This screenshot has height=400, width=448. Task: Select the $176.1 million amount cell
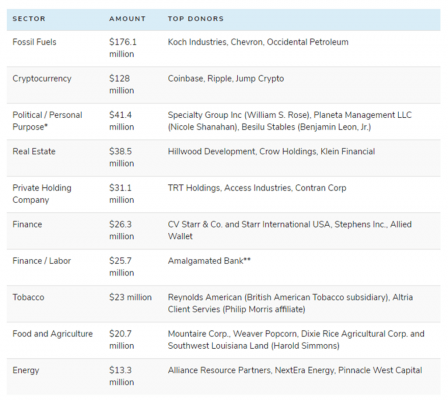(123, 48)
